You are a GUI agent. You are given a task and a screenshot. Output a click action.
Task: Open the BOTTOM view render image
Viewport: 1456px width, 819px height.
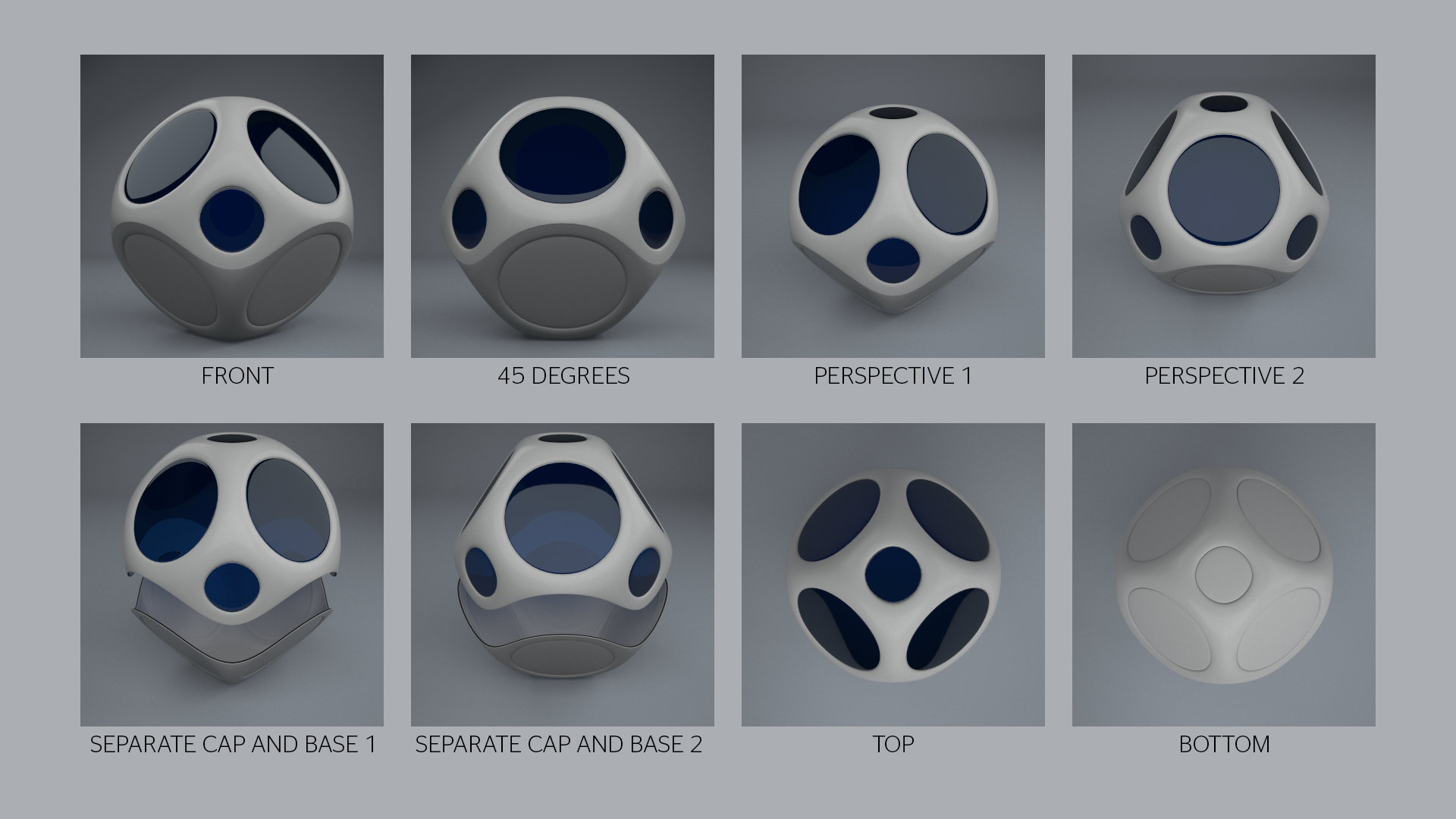1224,575
